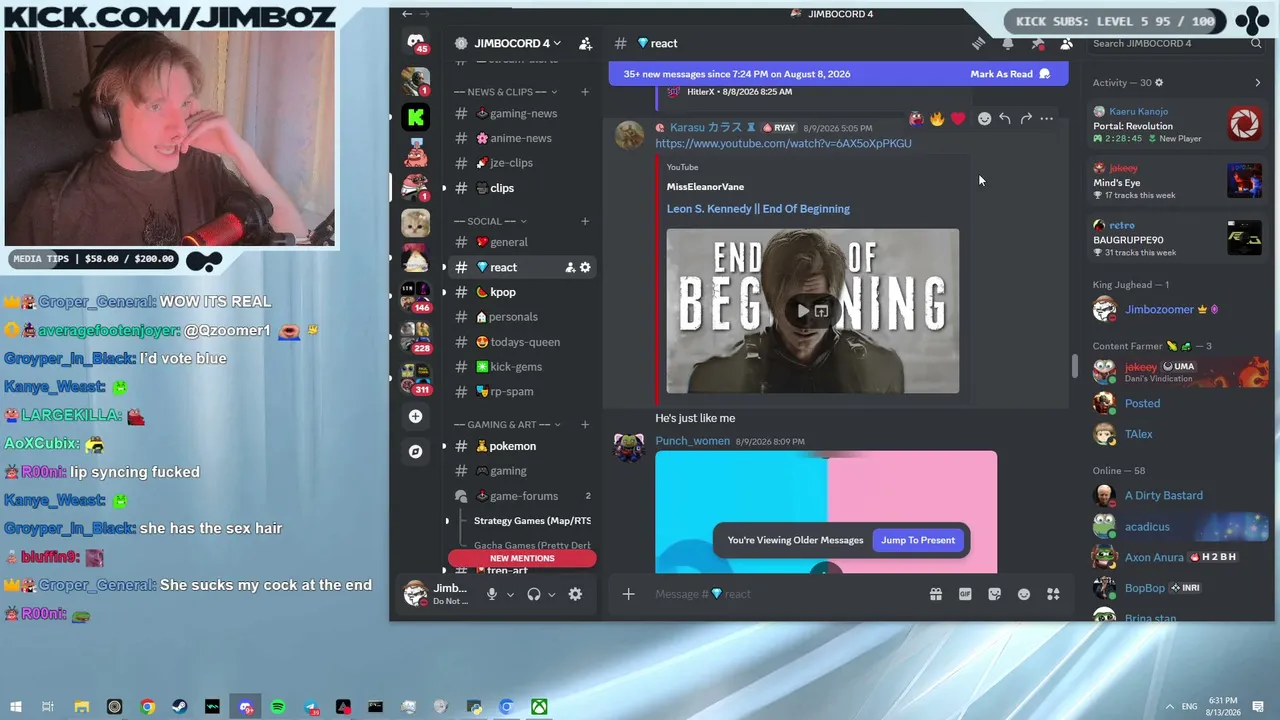Create invite for react channel
The height and width of the screenshot is (720, 1280).
(x=570, y=267)
